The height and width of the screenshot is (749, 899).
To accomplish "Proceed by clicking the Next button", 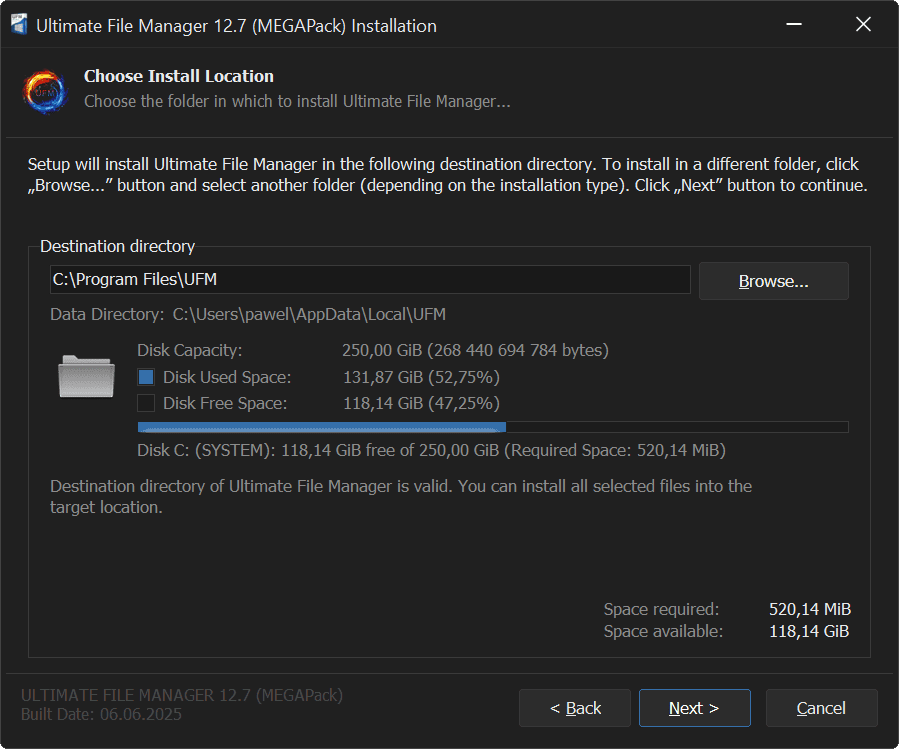I will pyautogui.click(x=694, y=708).
